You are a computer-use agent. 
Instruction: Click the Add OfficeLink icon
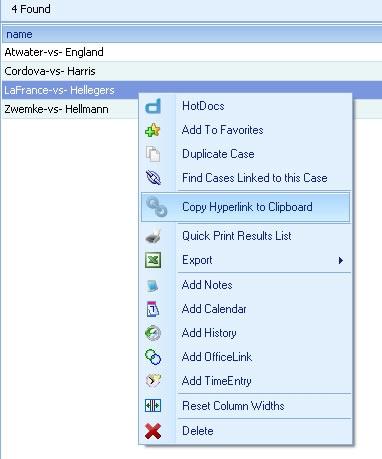click(153, 357)
